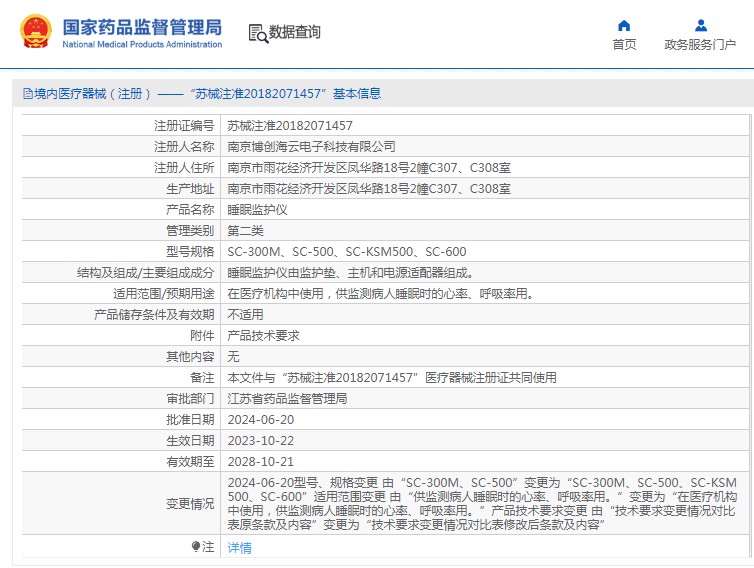Click the approval date 2024-06-20 cell

[x=261, y=419]
